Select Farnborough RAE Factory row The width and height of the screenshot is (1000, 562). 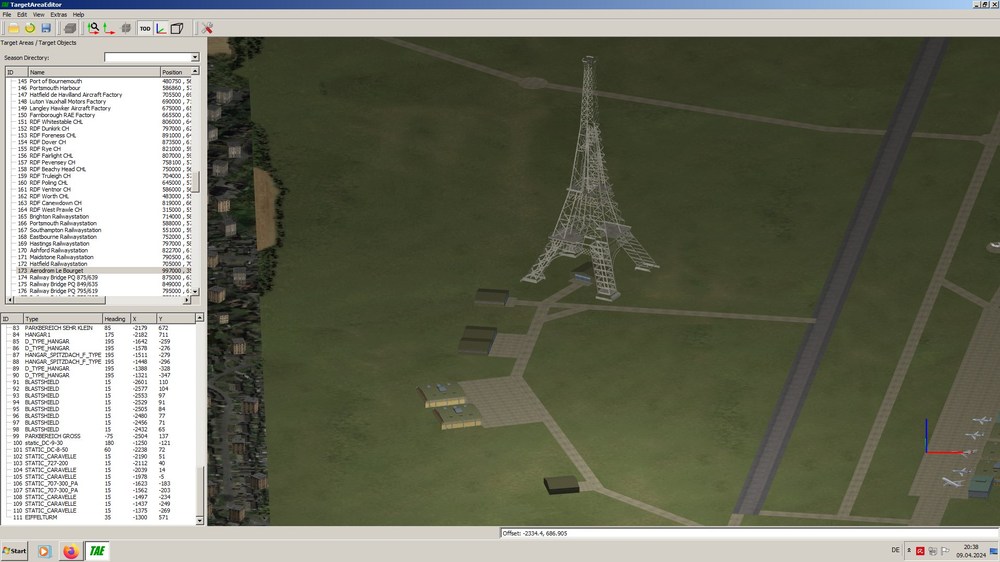coord(98,115)
